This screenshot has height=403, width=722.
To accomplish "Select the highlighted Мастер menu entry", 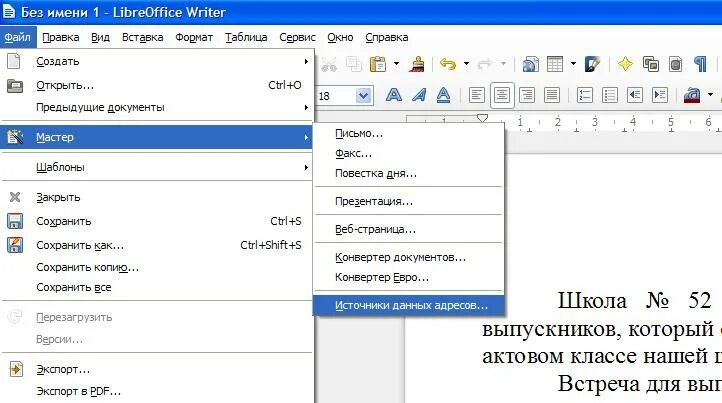I will (157, 137).
